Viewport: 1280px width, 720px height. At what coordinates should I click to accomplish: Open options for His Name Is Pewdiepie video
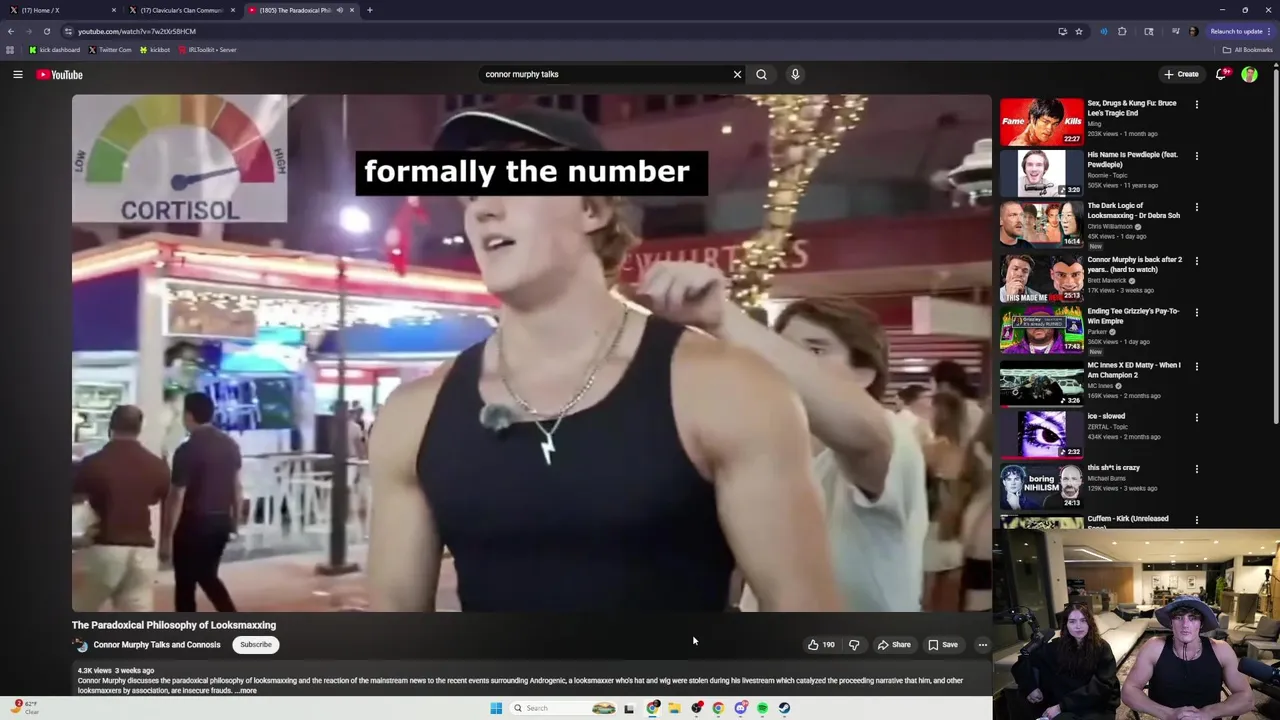coord(1196,156)
